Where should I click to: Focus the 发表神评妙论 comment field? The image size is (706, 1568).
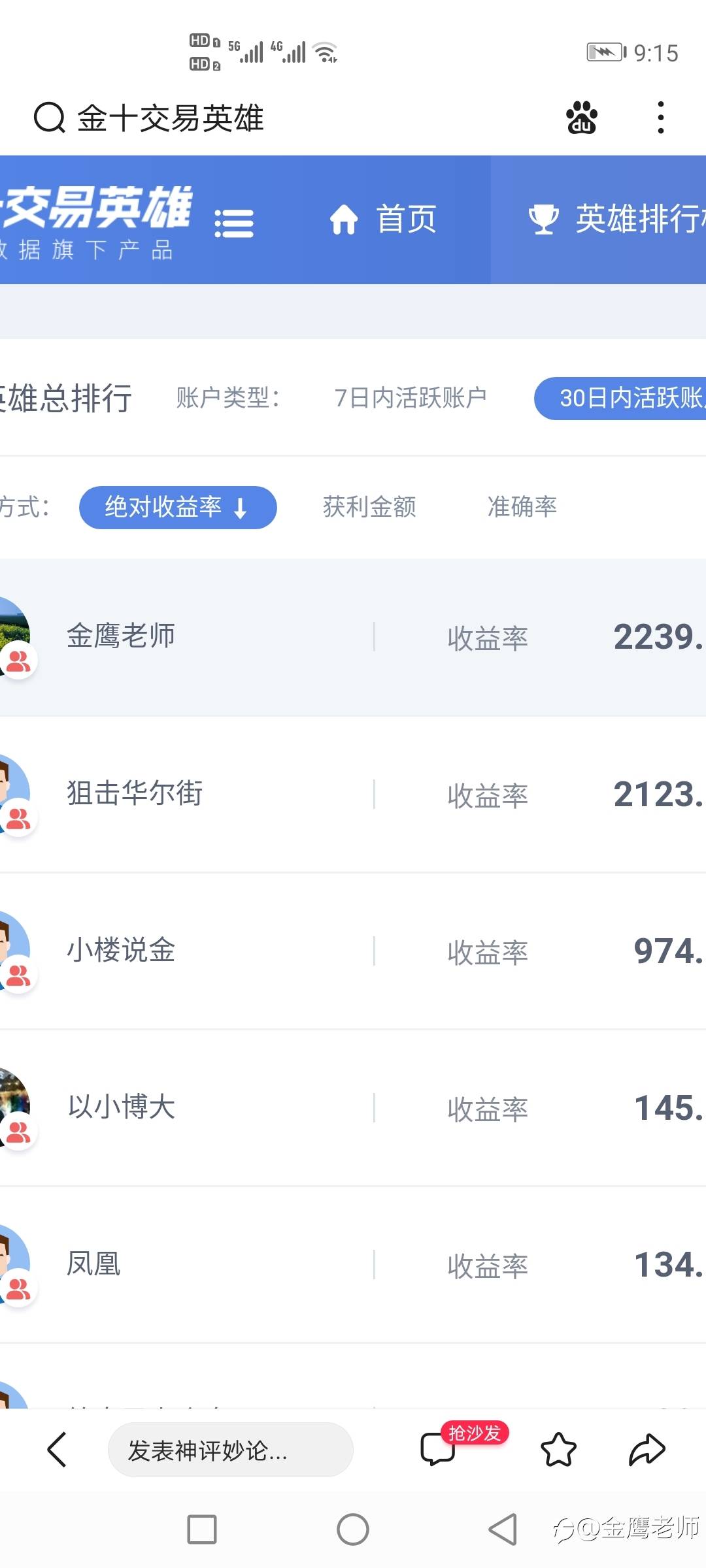point(230,1450)
